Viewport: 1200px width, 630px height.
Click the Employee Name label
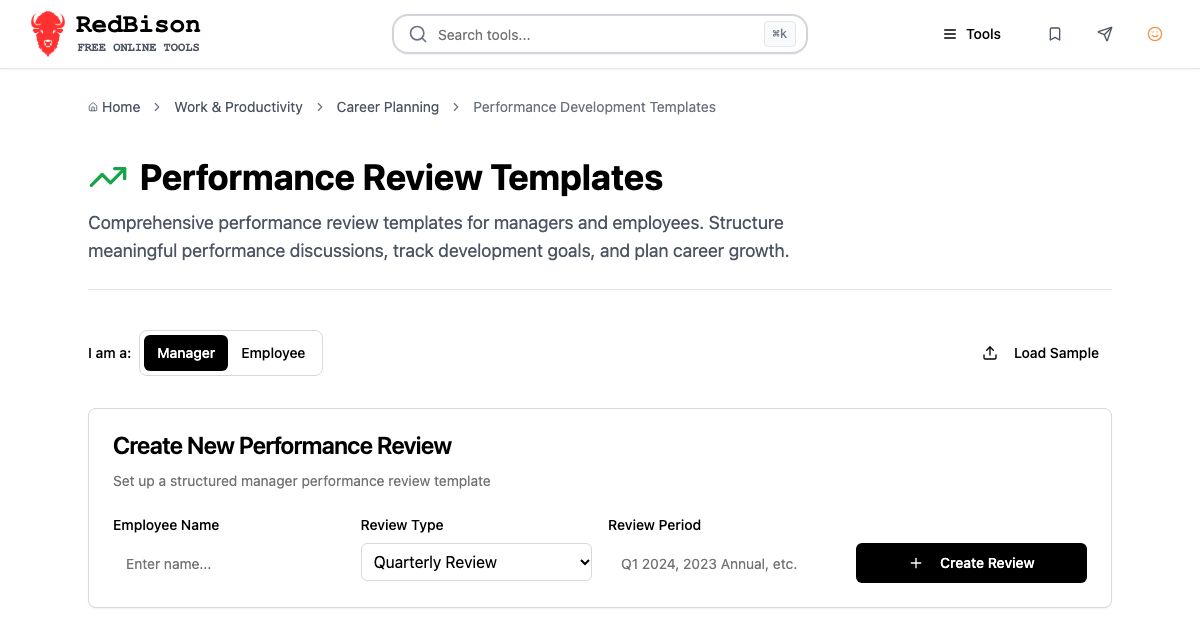pyautogui.click(x=166, y=525)
